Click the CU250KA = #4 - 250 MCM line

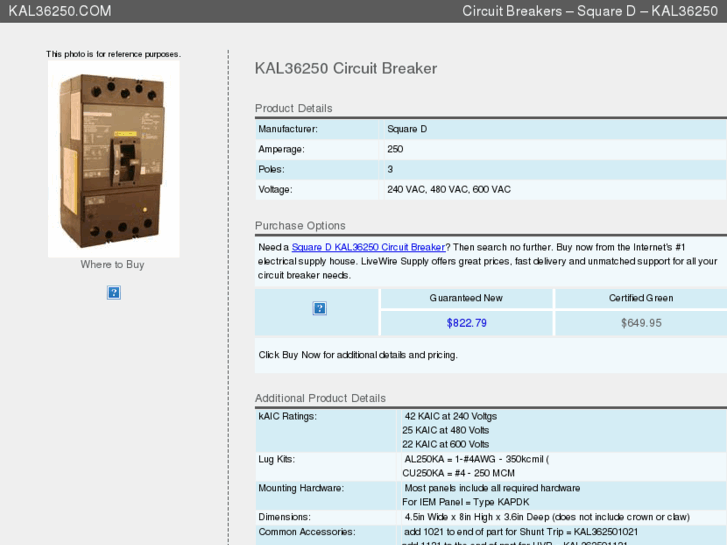click(458, 473)
